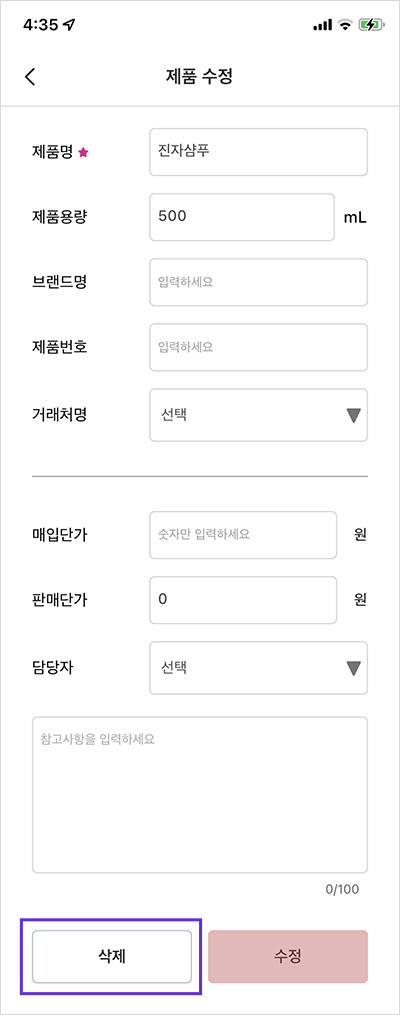The image size is (400, 1015).
Task: Click the 삭제 button
Action: [112, 957]
